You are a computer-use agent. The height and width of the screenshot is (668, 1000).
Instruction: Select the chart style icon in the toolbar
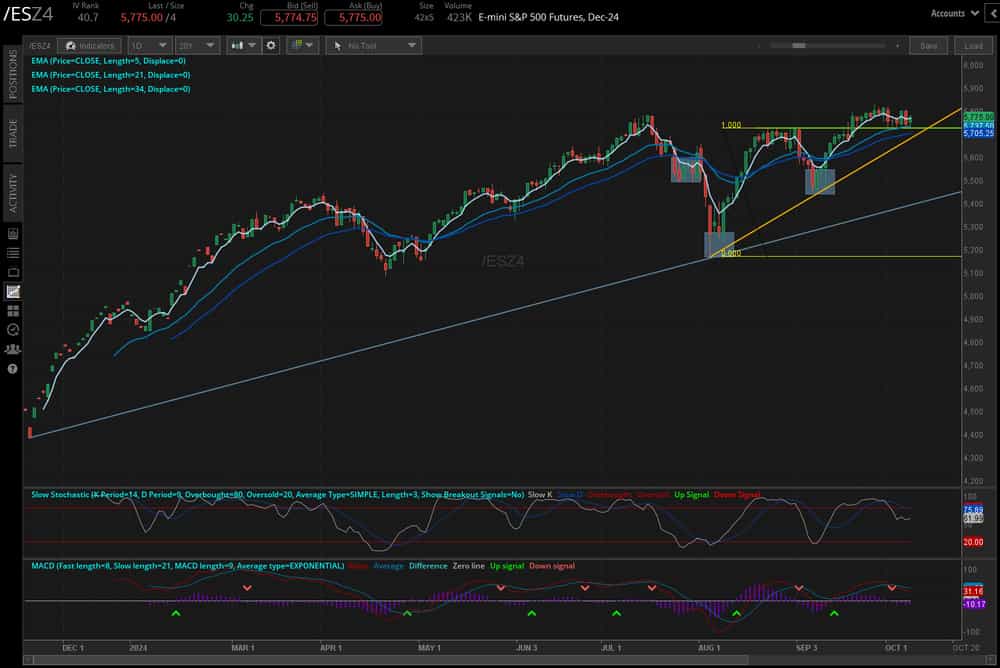(x=238, y=45)
